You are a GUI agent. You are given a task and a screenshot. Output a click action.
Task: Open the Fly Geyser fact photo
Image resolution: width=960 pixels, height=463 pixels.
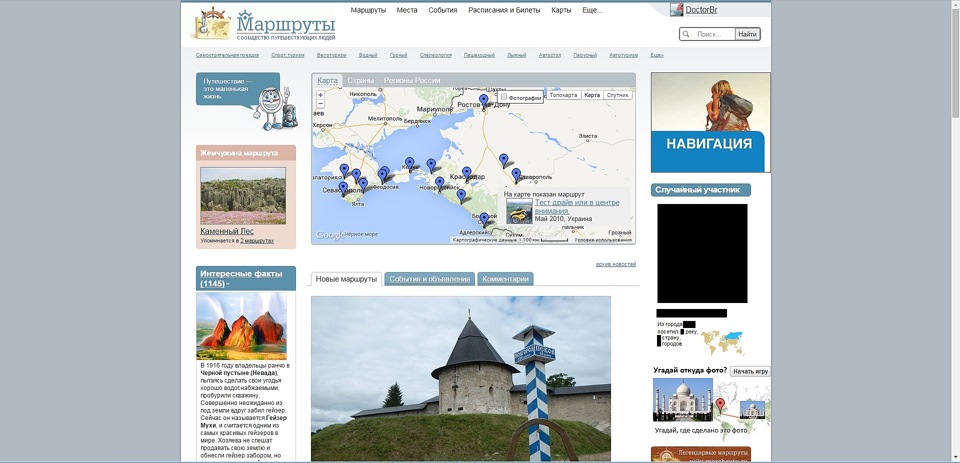241,326
